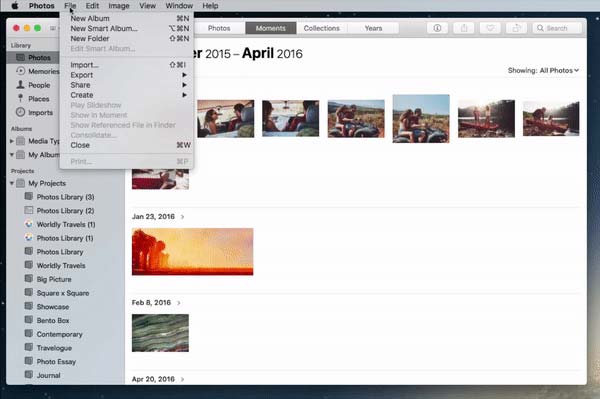The width and height of the screenshot is (600, 399).
Task: Choose New Album from File menu
Action: click(x=127, y=18)
